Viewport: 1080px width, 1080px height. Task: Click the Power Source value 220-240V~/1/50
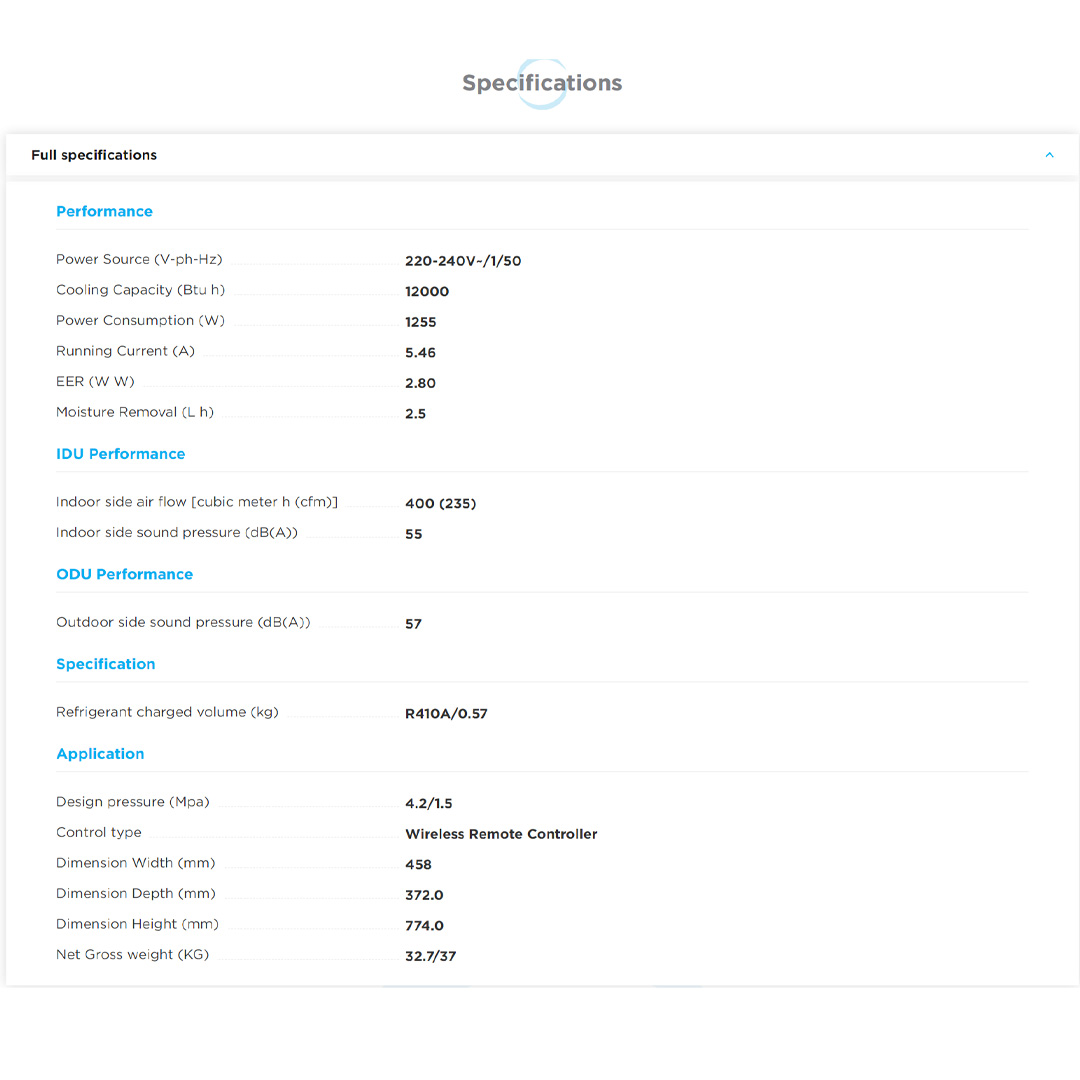coord(463,261)
